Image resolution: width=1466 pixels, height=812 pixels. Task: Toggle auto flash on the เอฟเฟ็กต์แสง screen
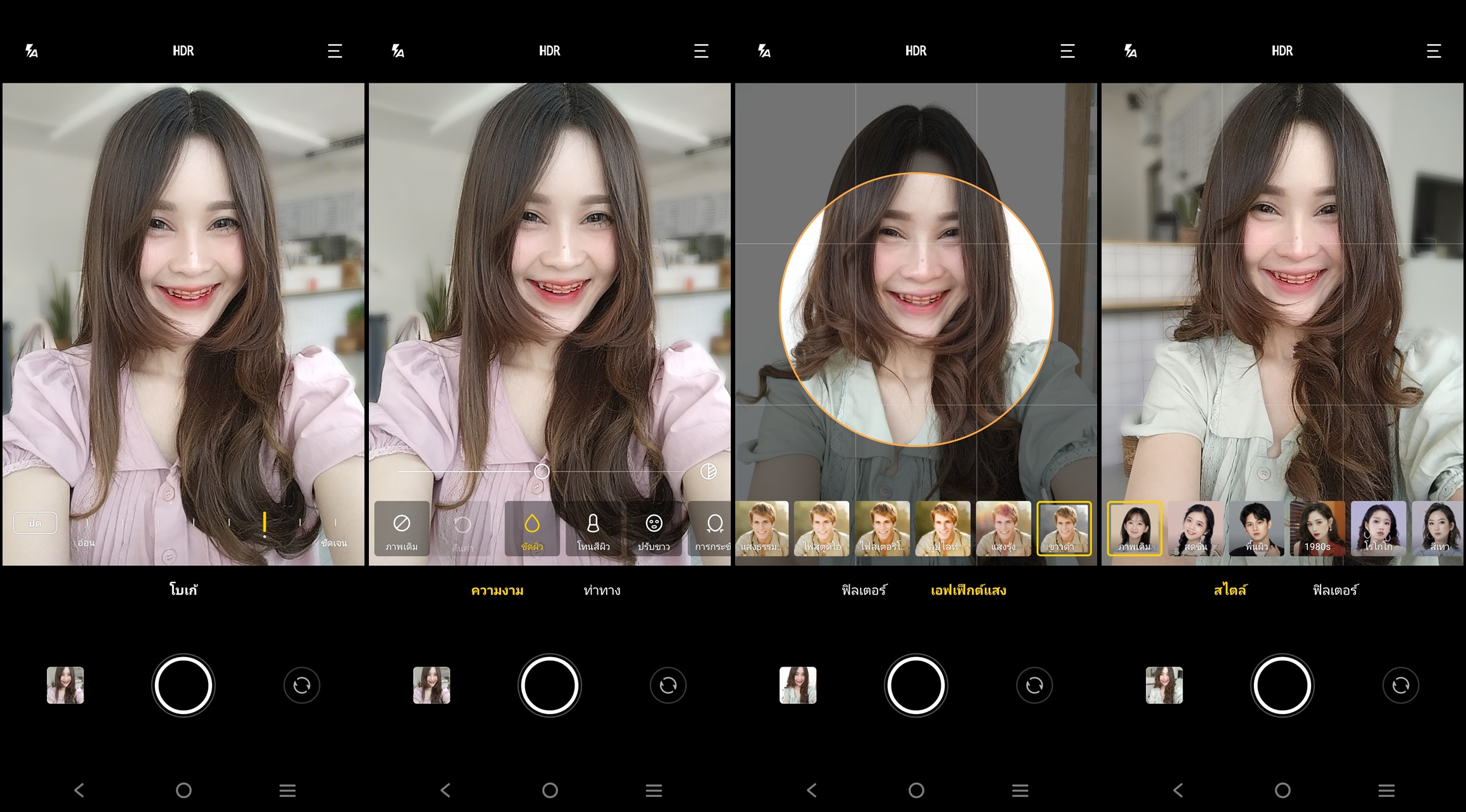(x=764, y=51)
